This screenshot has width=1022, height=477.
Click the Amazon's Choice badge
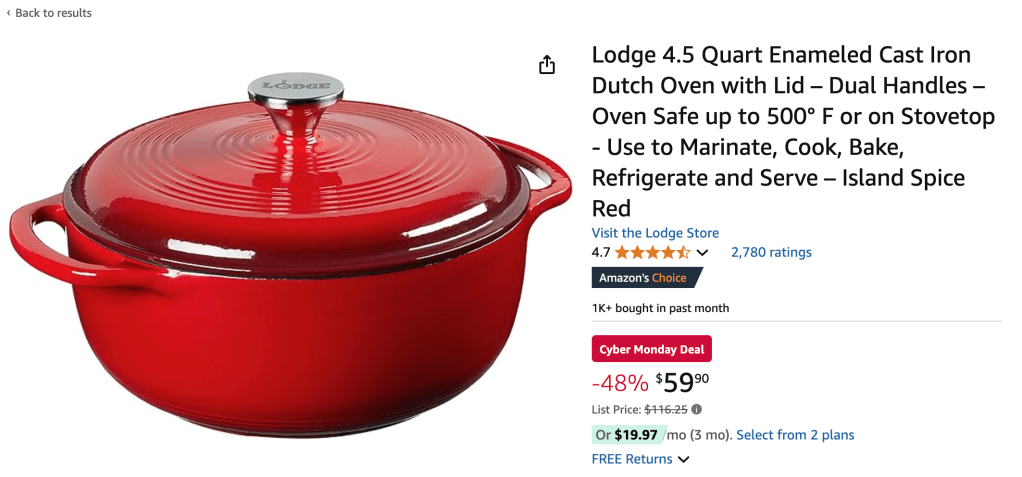pyautogui.click(x=647, y=278)
